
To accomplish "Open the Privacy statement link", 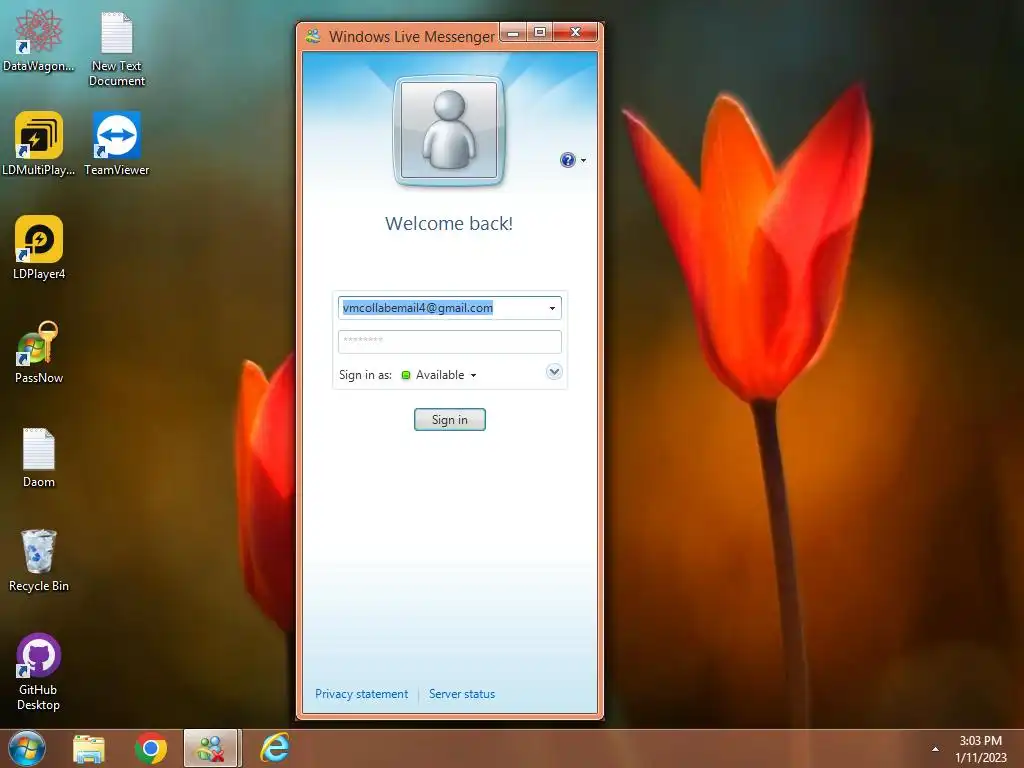I will click(361, 694).
